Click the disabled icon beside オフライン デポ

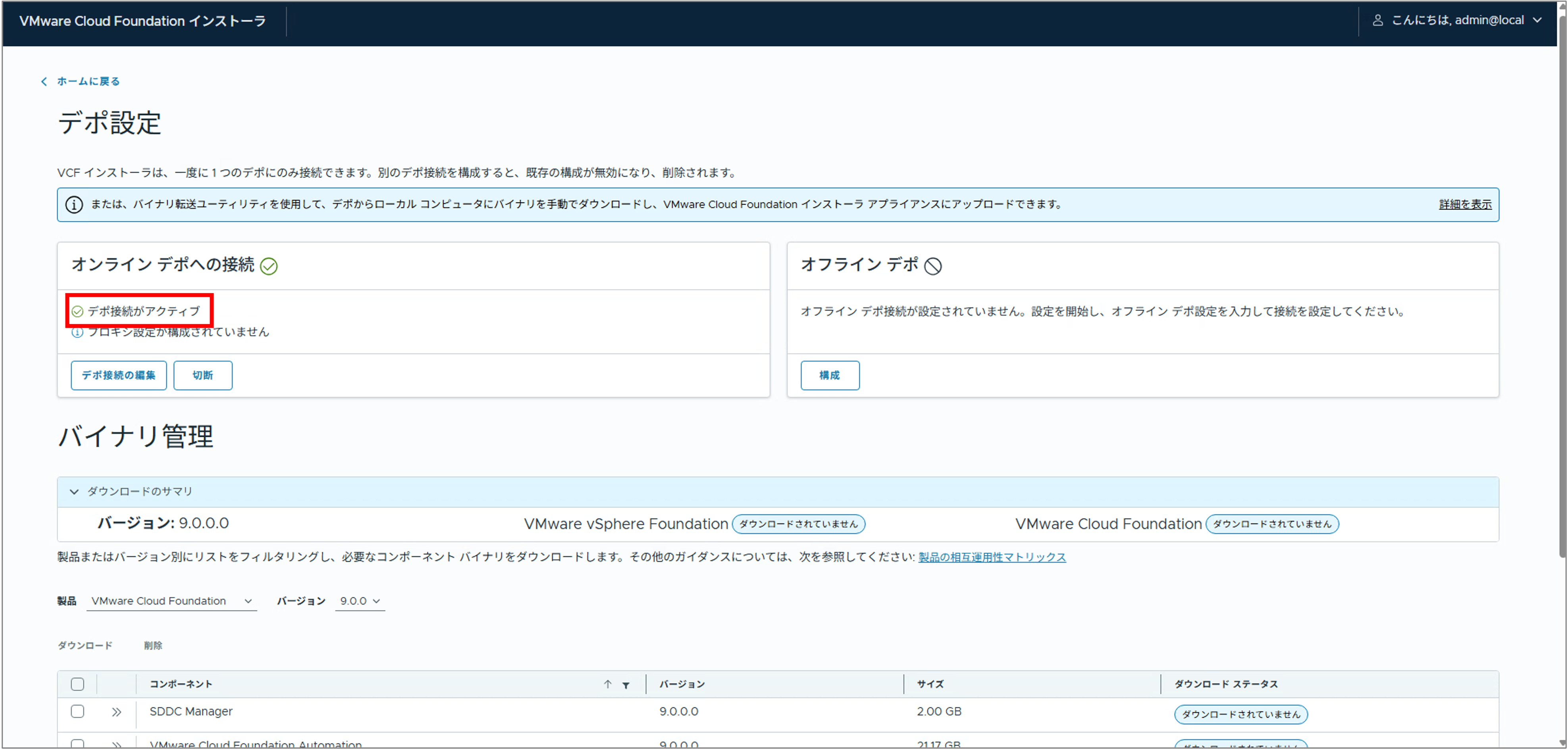point(932,267)
